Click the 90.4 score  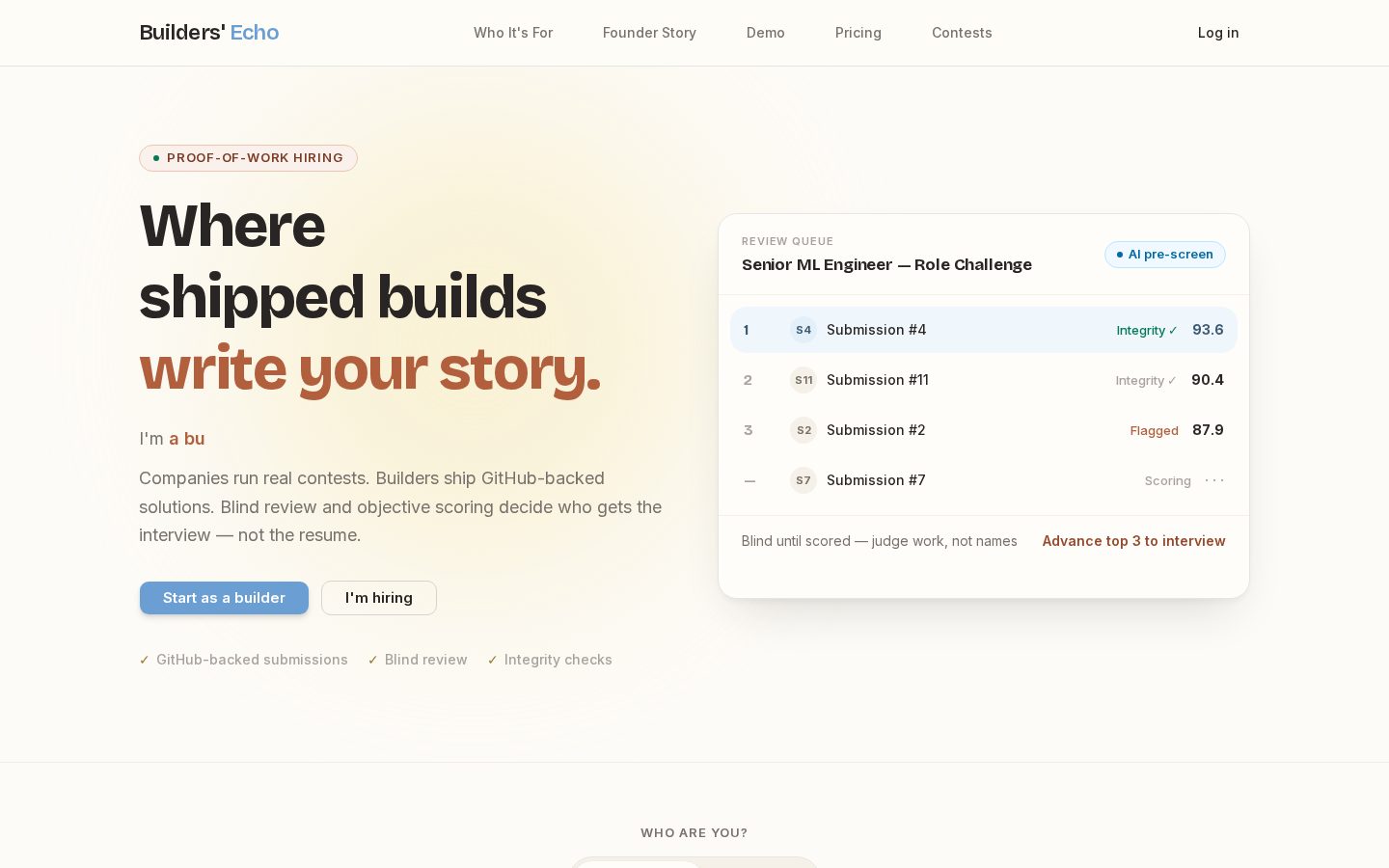(x=1208, y=380)
